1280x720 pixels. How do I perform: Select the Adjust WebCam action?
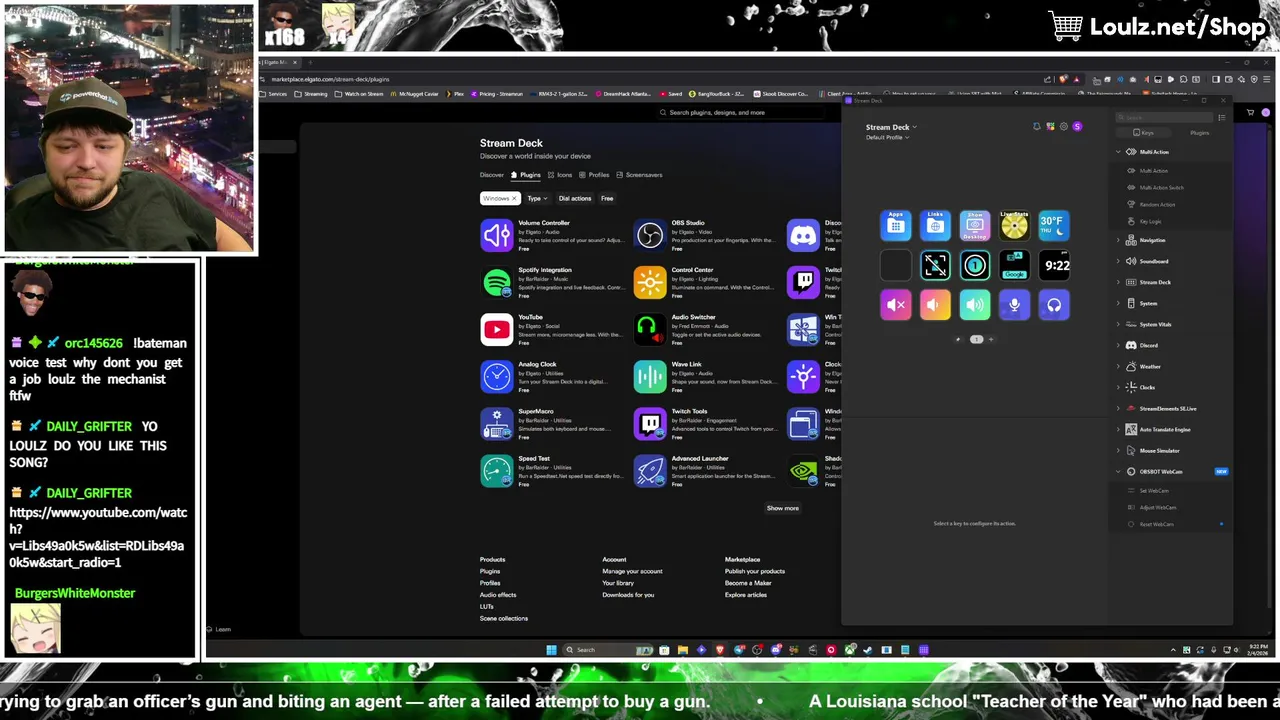1158,507
